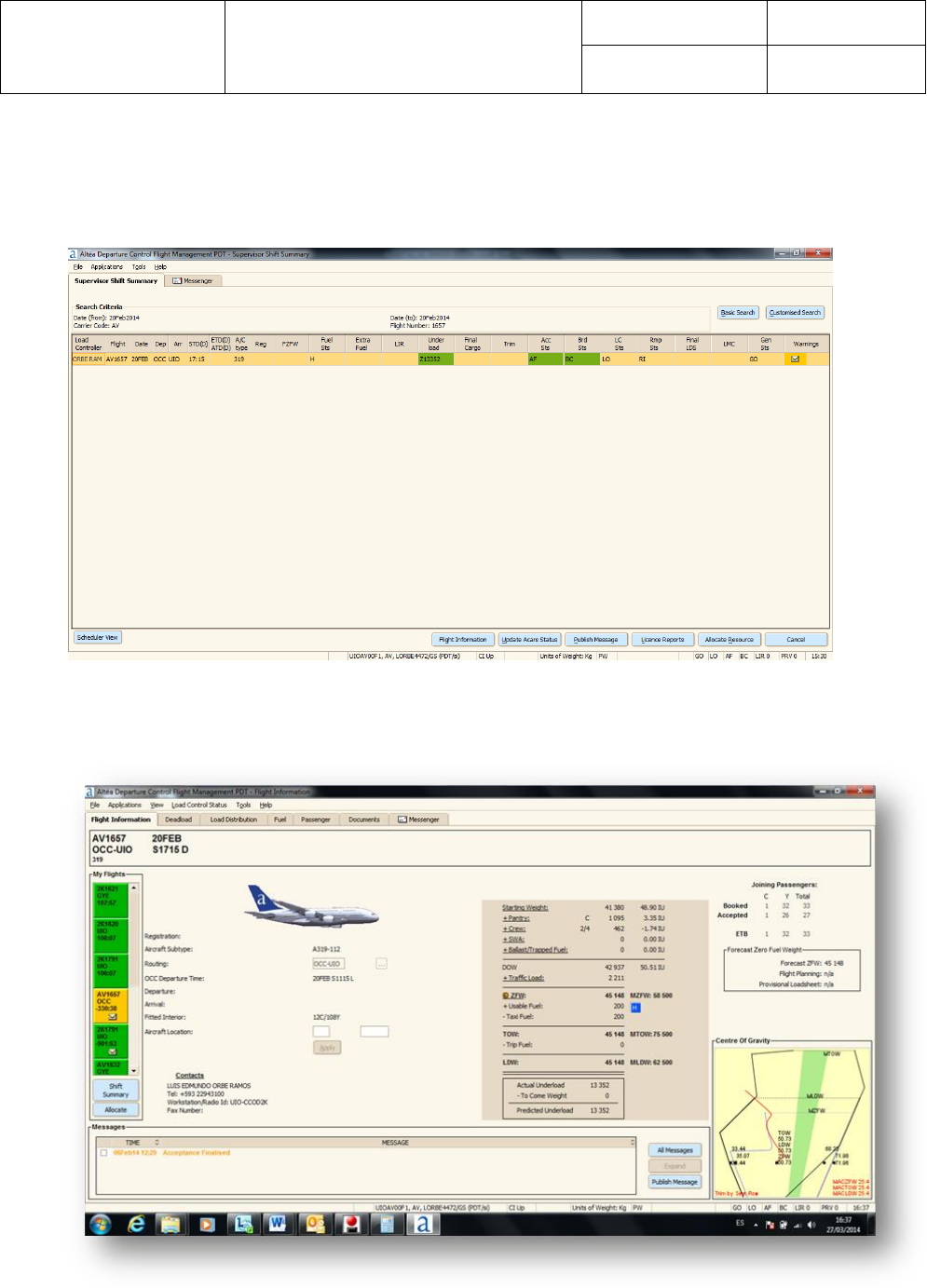Screen dimensions: 927x1288
Task: Open Tools menu in Supervisor Shift Summary window
Action: (139, 267)
